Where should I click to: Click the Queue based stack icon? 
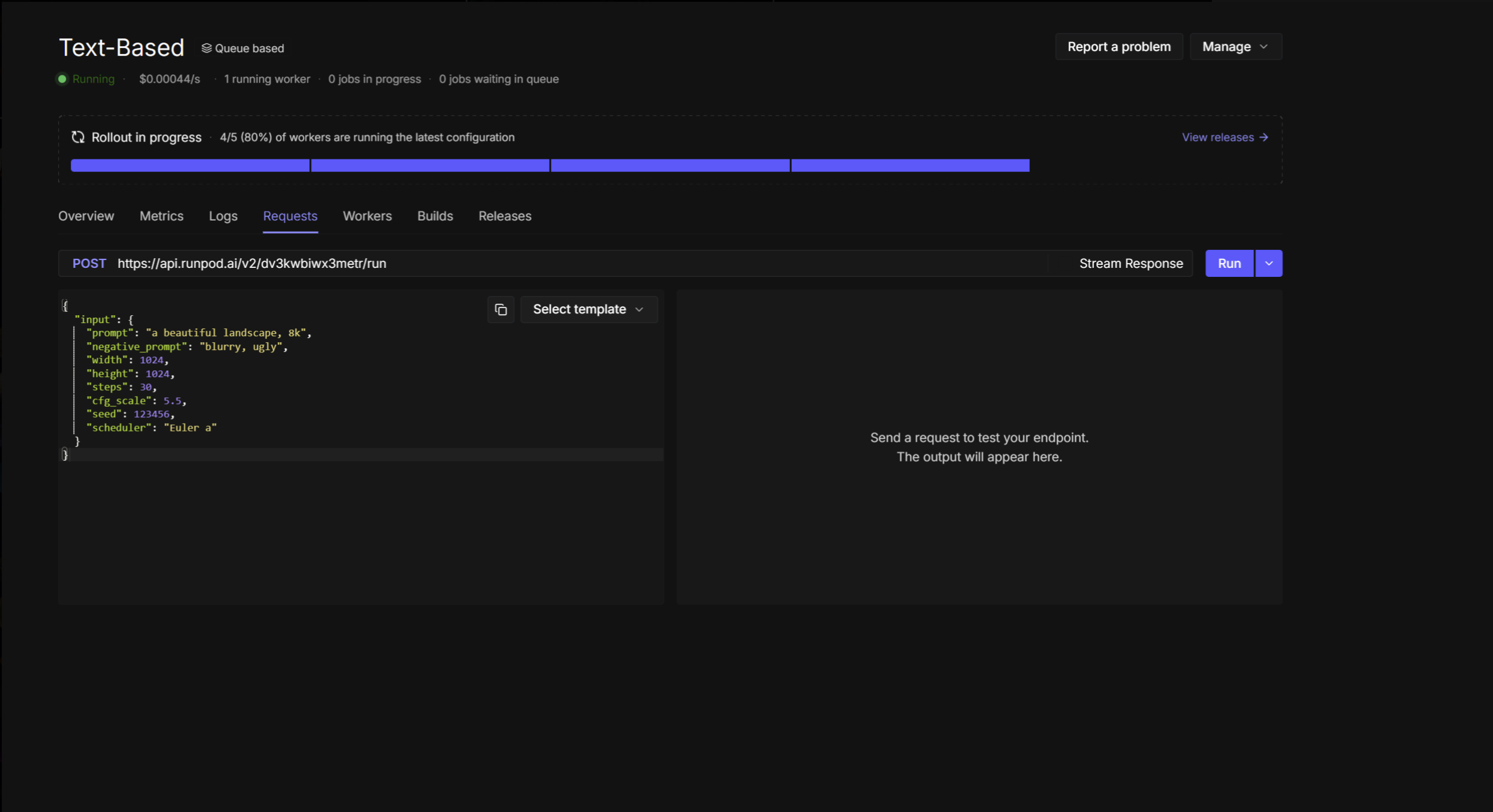[x=206, y=48]
